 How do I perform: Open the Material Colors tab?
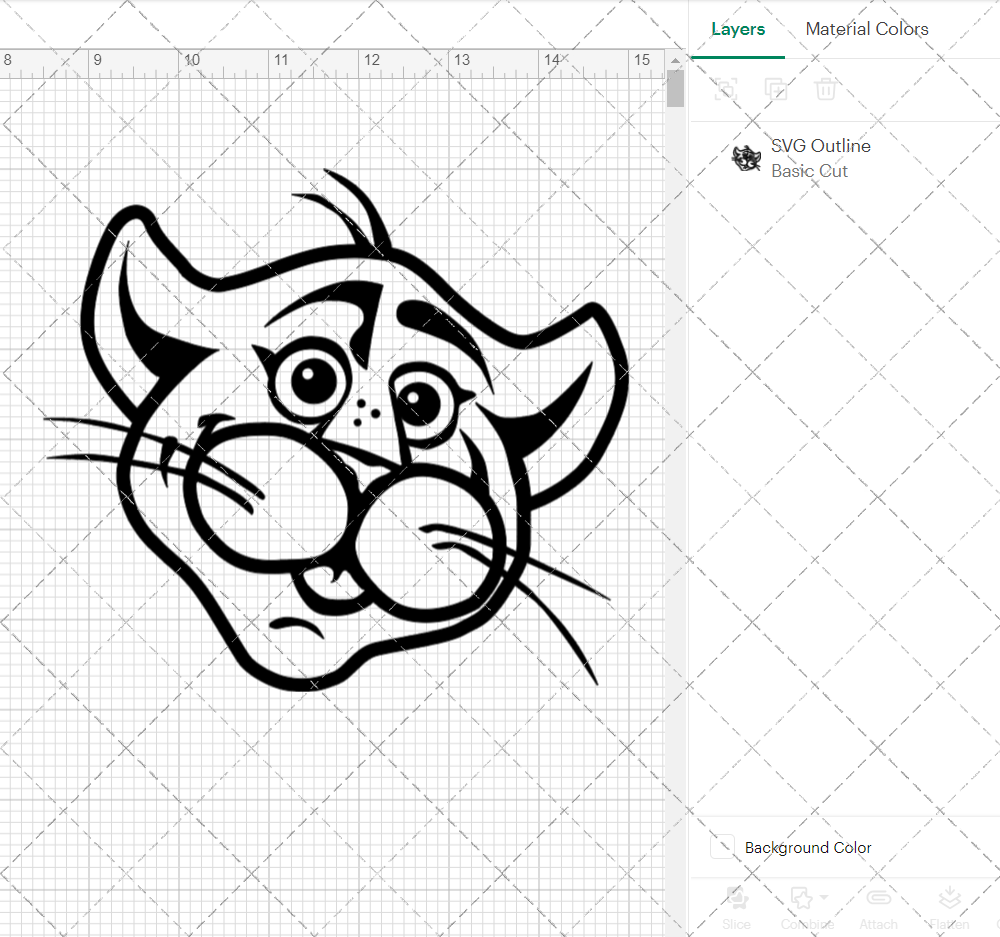click(866, 29)
